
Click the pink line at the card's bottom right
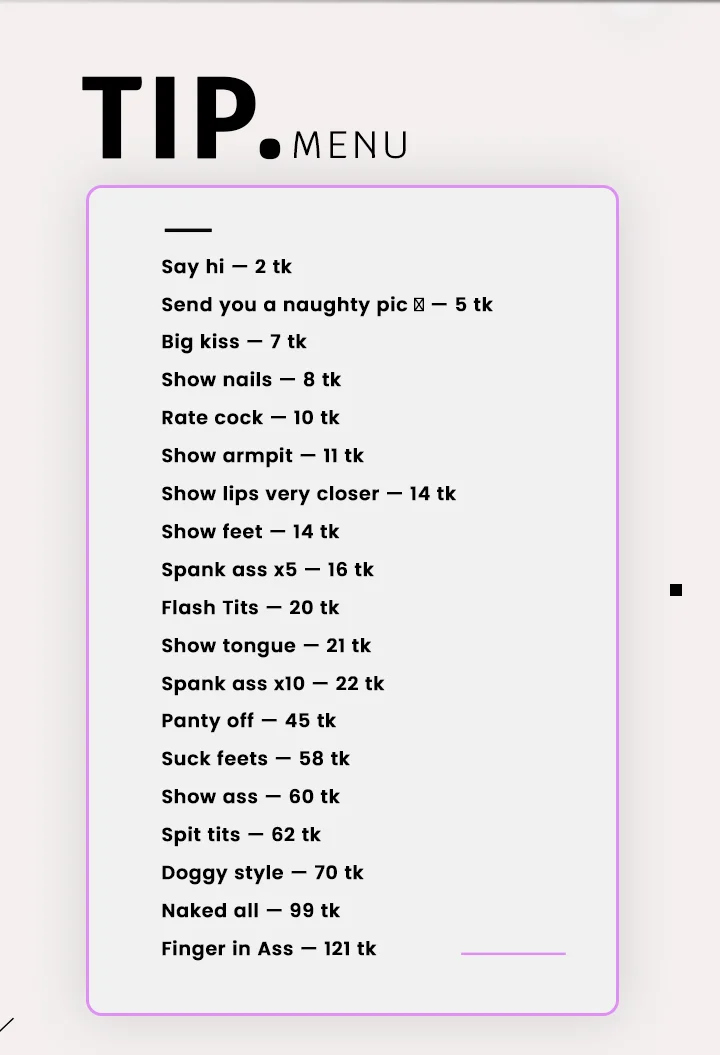pos(513,954)
